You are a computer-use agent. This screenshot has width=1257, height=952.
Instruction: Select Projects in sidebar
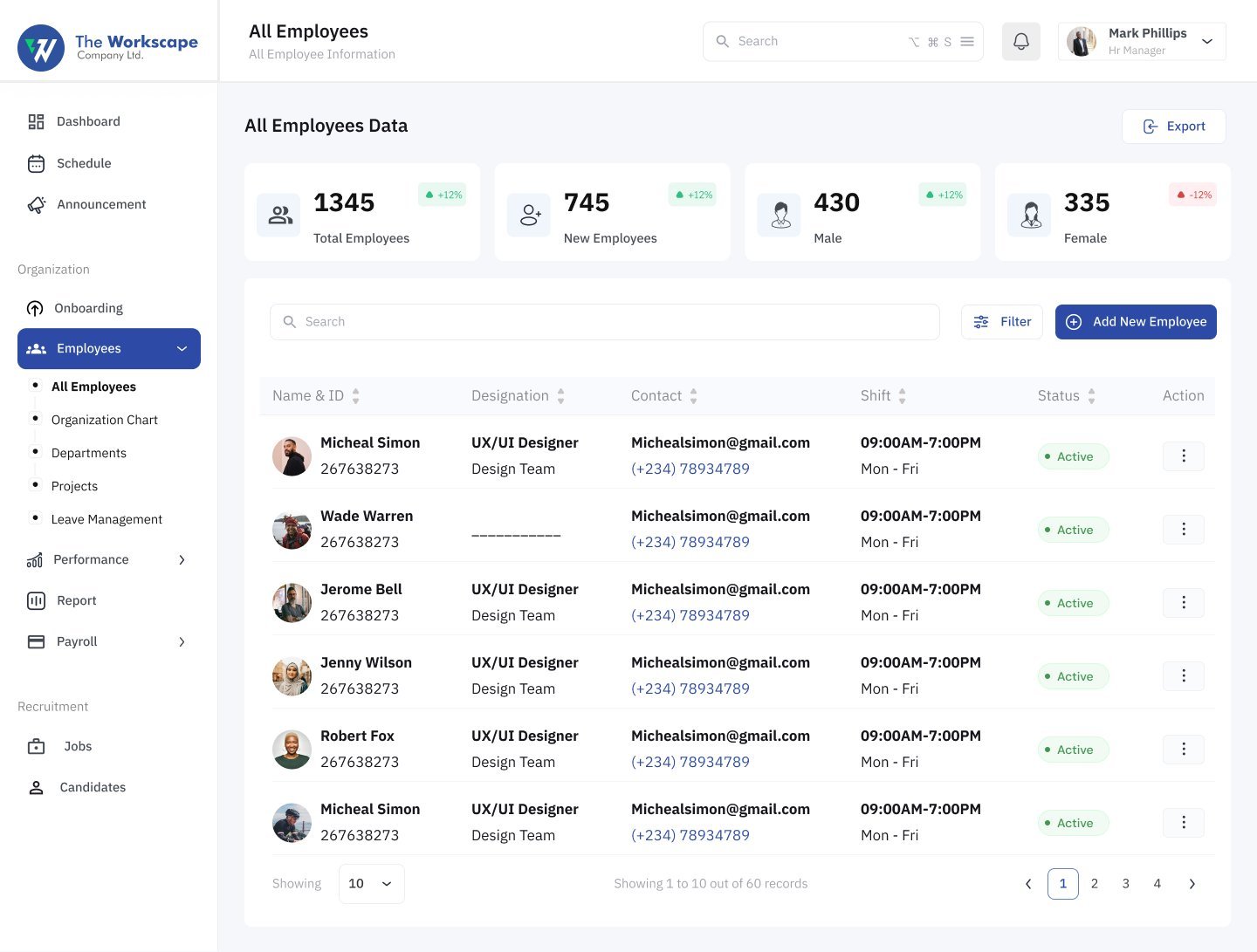[x=74, y=486]
